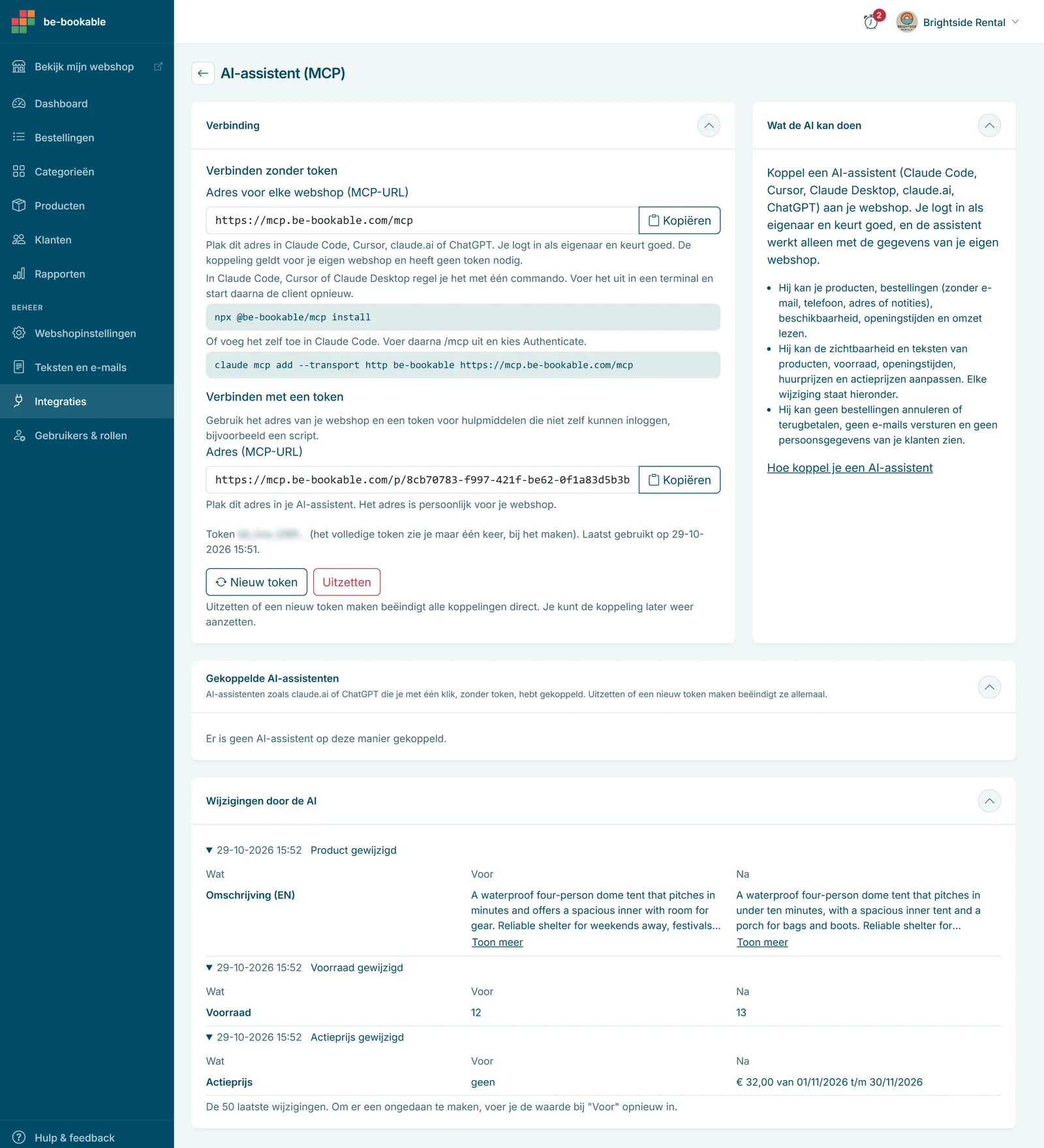Click Toon meer under Voor description
Screen dimensions: 1044x1148
[x=497, y=942]
